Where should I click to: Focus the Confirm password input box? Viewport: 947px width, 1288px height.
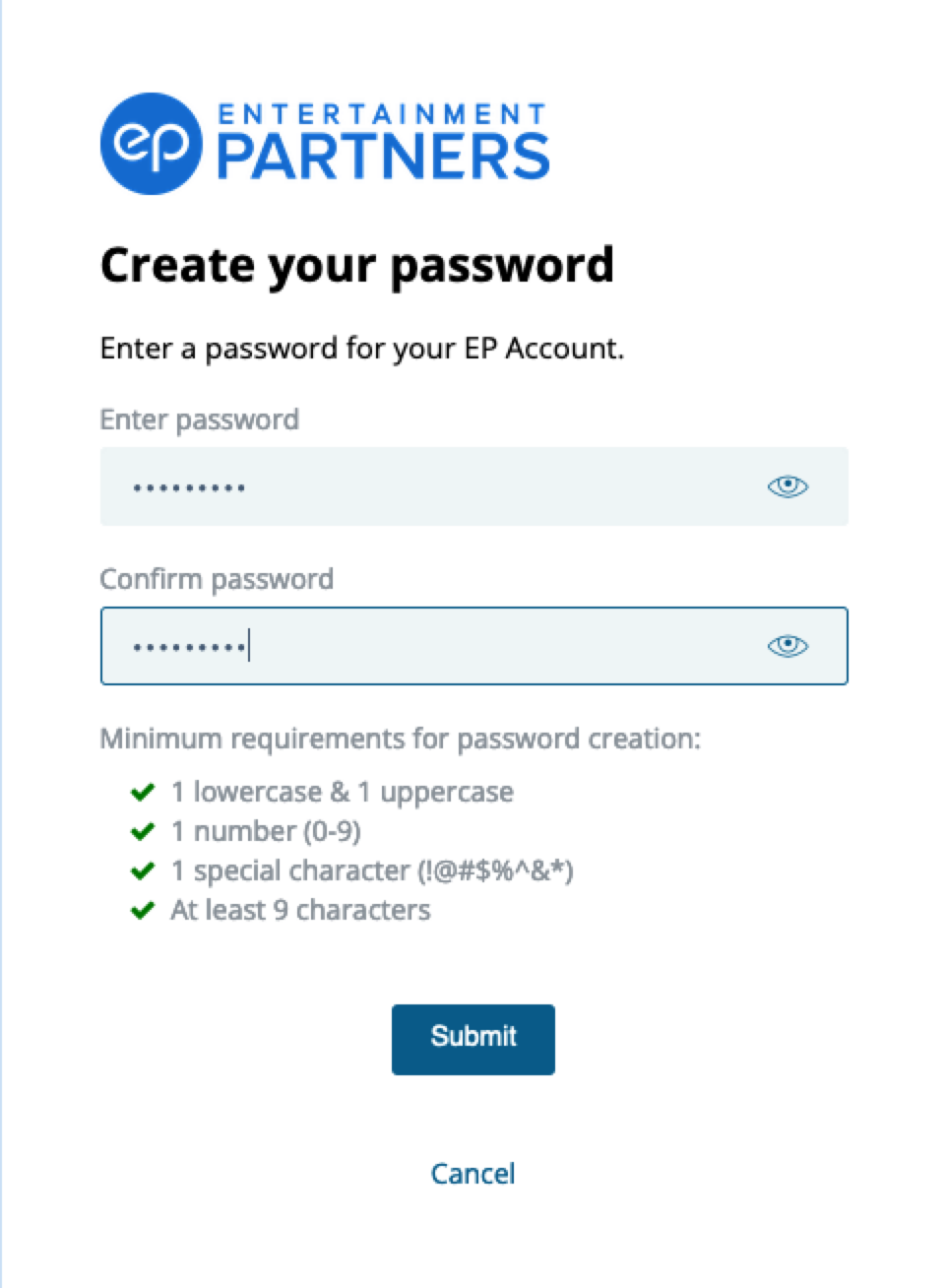[x=473, y=646]
